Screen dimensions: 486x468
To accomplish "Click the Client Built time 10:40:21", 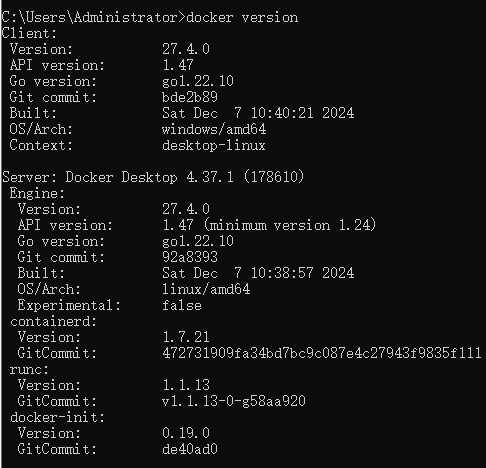I will tap(282, 113).
